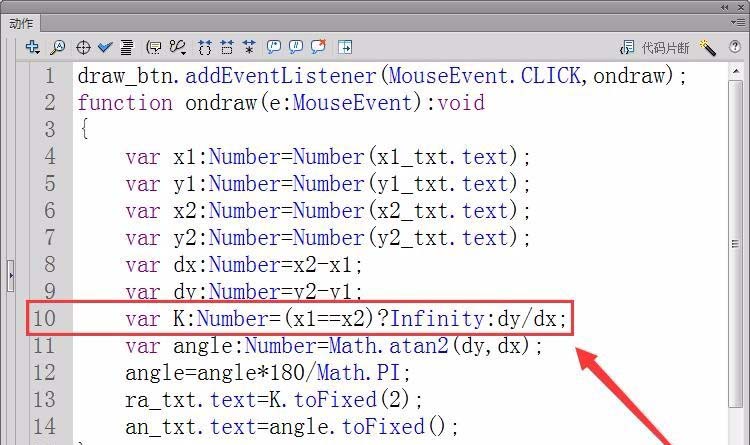Screen dimensions: 750x445
Task: Select the 动作 panel tab
Action: tap(22, 23)
